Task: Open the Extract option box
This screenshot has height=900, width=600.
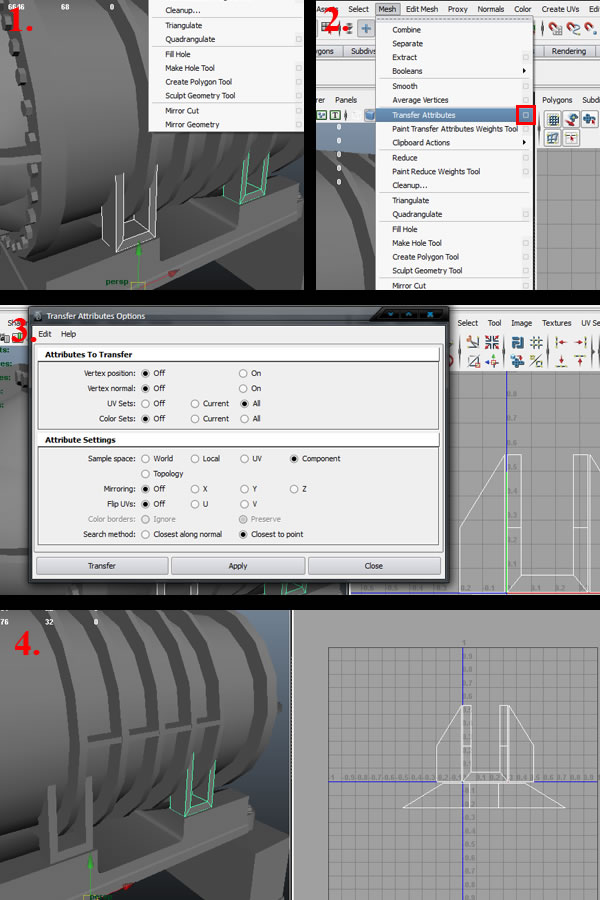Action: click(525, 57)
